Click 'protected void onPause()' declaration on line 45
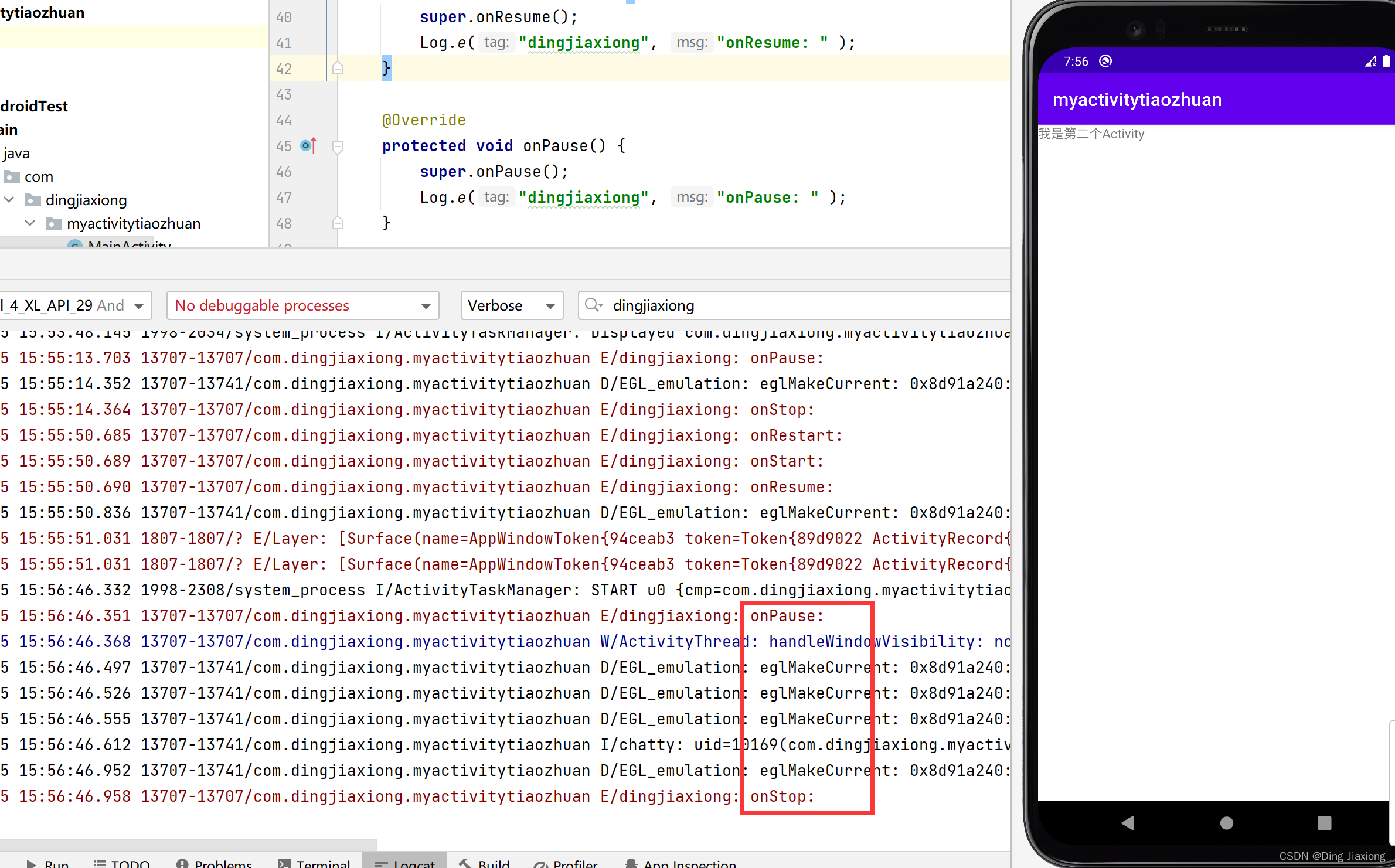 [503, 146]
